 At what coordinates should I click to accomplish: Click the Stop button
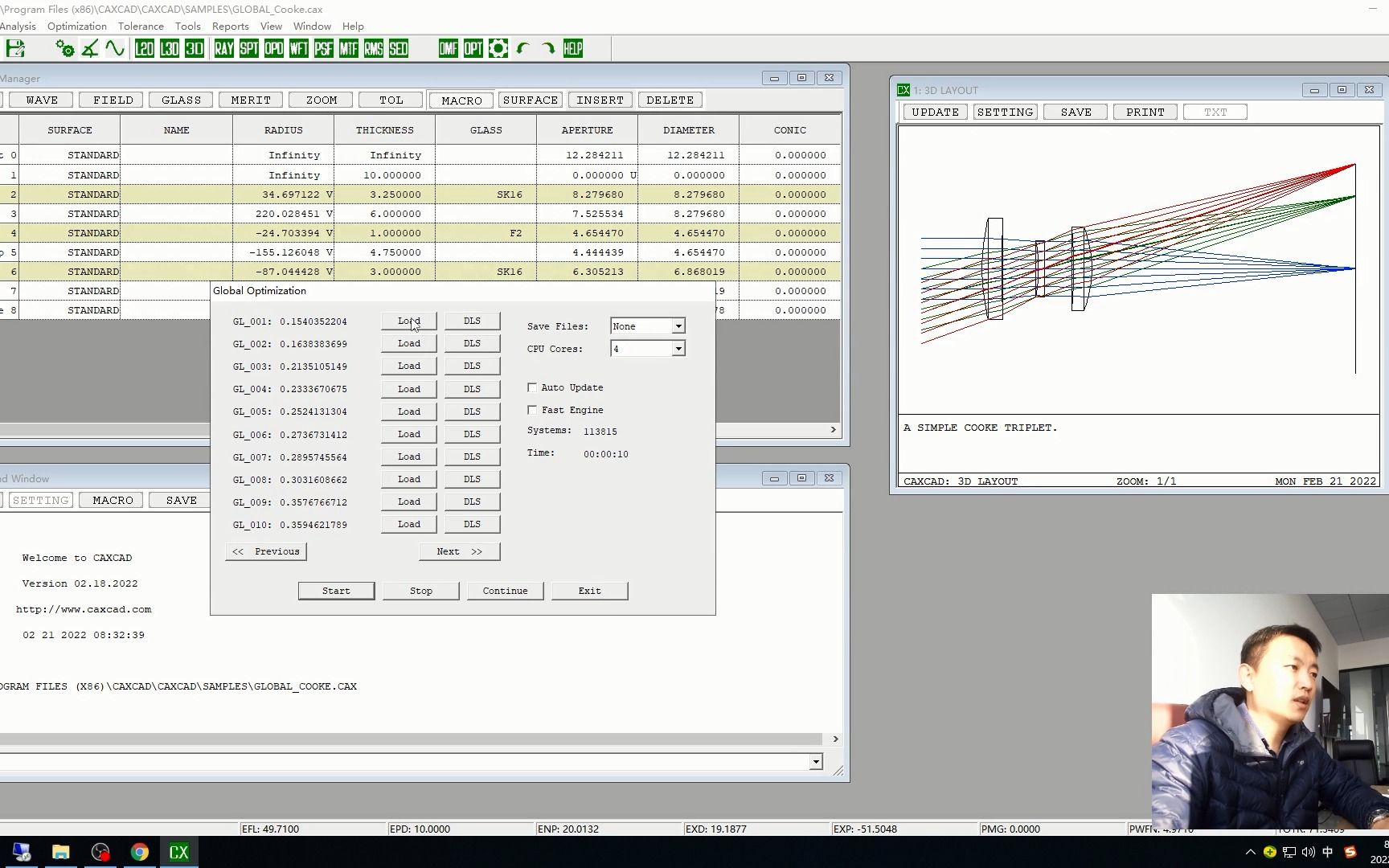(421, 591)
